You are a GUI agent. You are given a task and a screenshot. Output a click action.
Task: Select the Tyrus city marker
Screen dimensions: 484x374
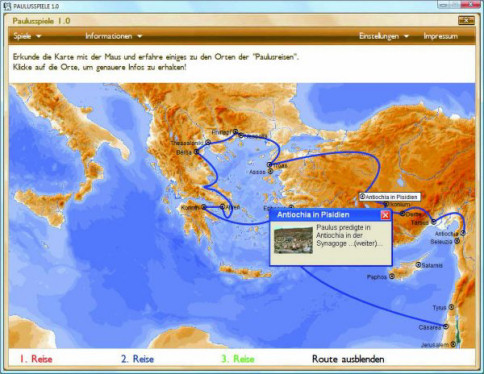point(451,307)
